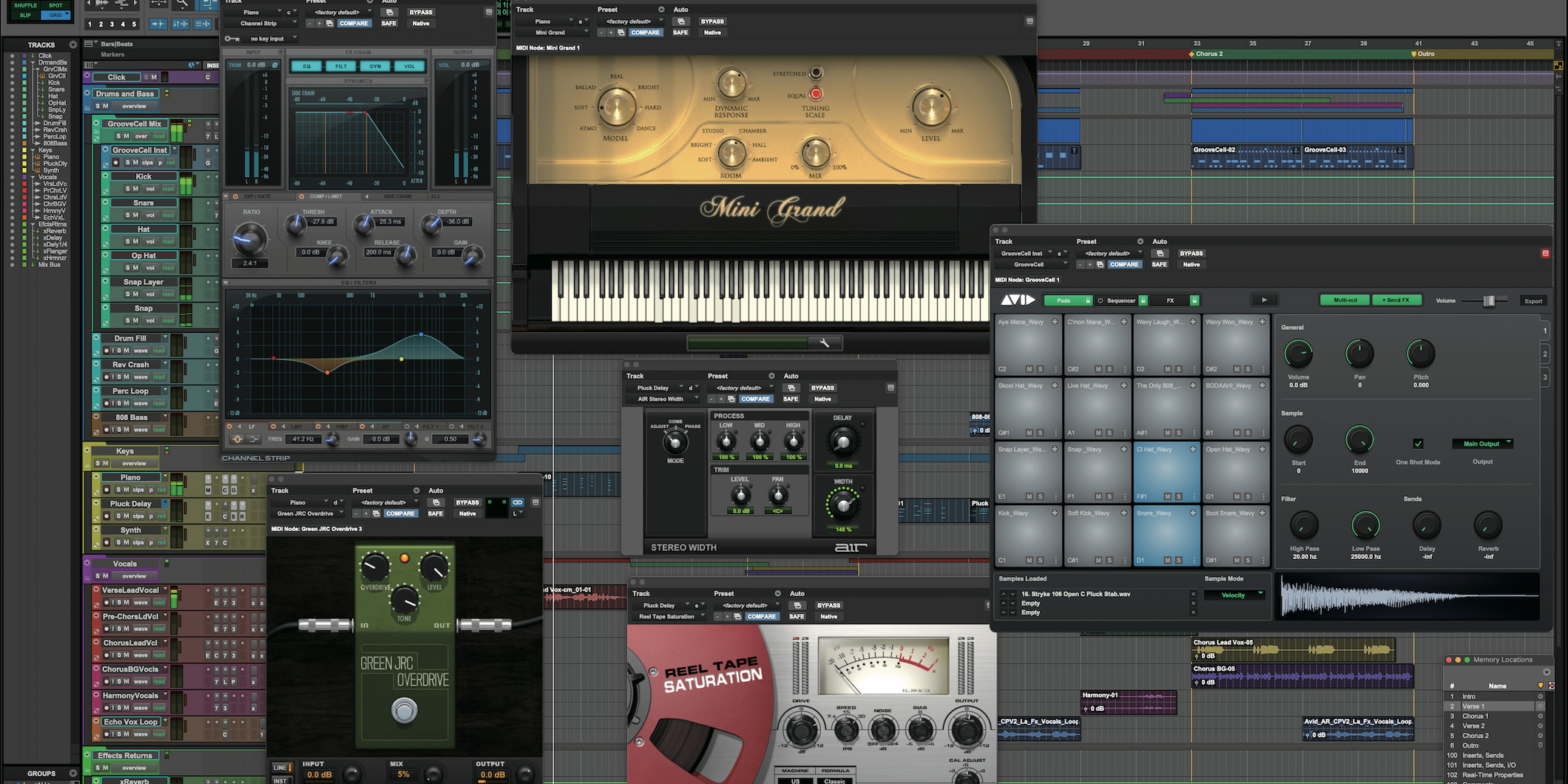The width and height of the screenshot is (1568, 784).
Task: Click the zoomer magnifier tool in toolbar
Action: click(181, 4)
